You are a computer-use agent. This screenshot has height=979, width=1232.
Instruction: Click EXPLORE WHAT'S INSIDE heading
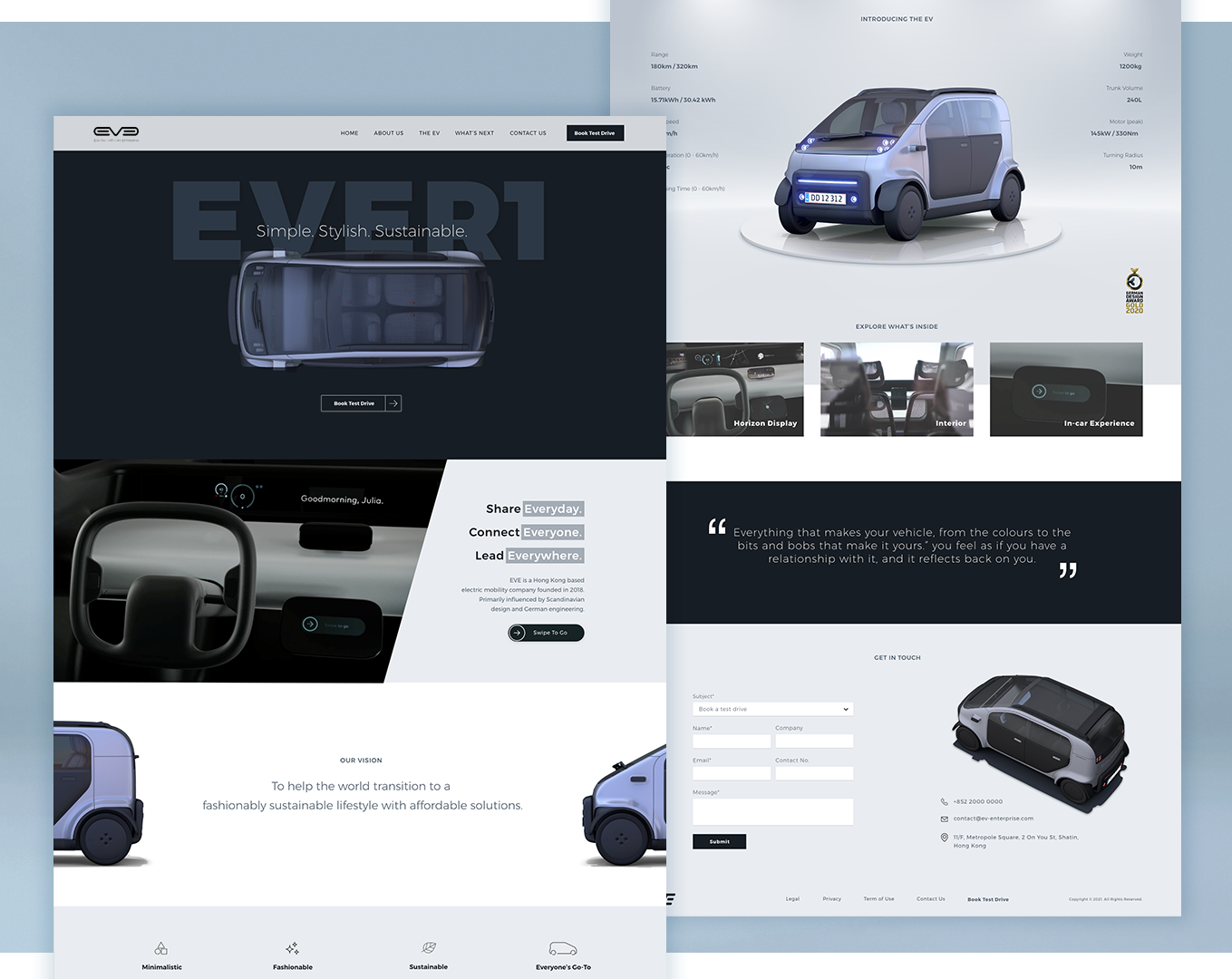click(897, 326)
